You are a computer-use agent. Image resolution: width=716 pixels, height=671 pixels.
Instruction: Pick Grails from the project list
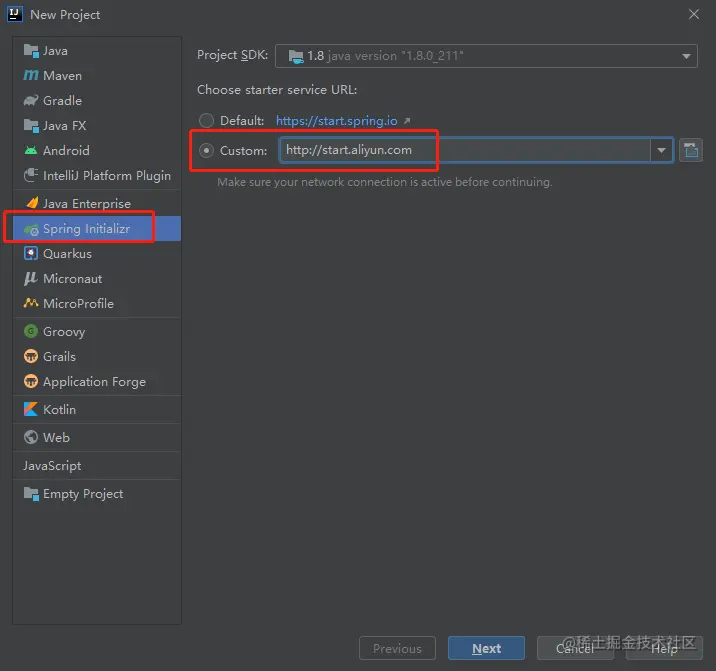[97, 356]
